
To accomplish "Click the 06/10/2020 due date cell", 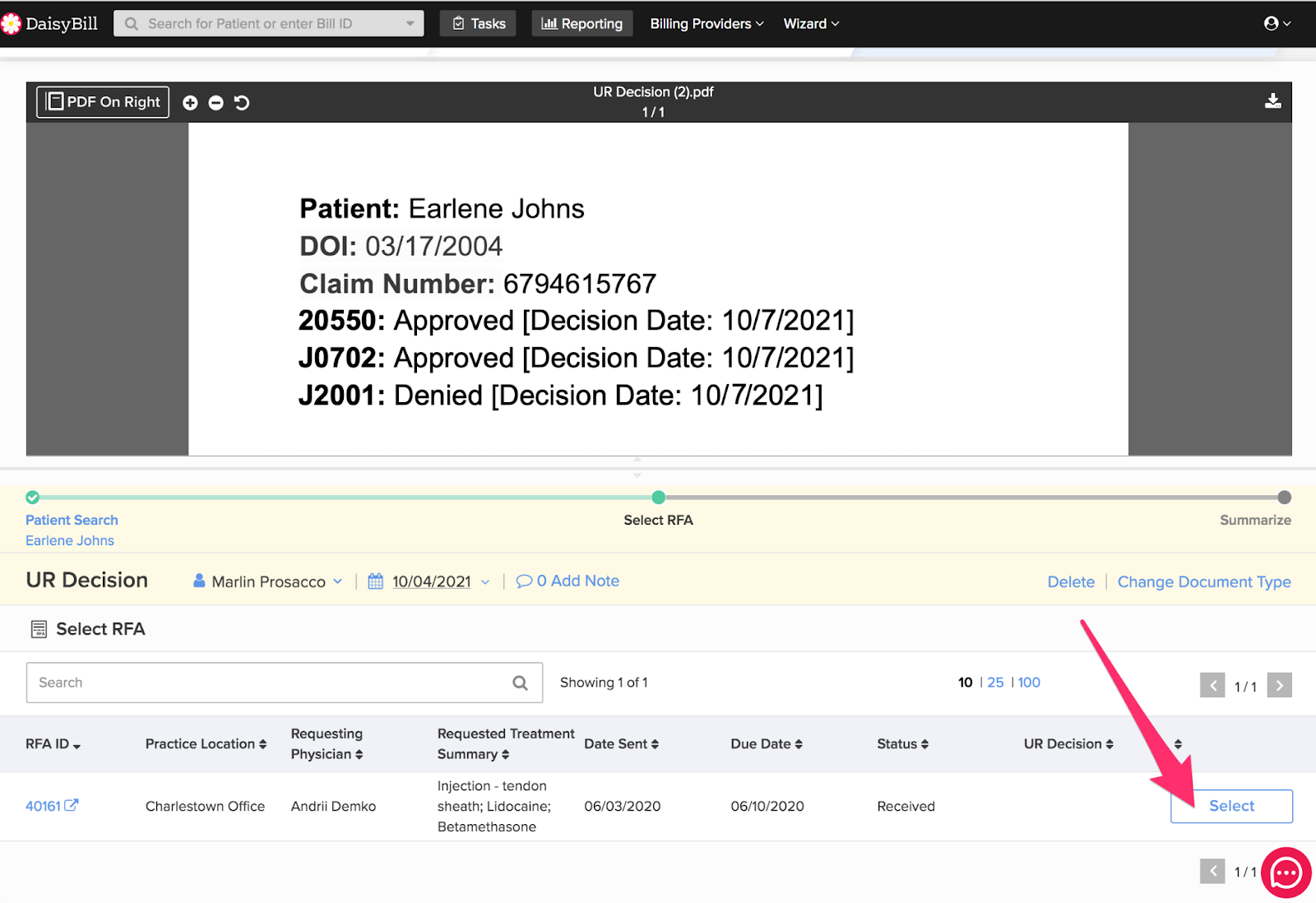I will (x=767, y=807).
